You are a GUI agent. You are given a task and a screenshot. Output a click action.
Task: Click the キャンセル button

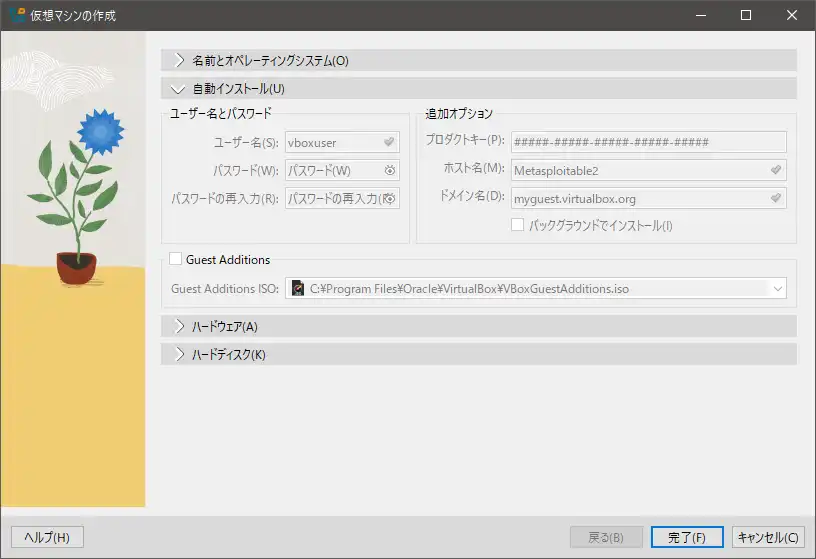tap(768, 537)
